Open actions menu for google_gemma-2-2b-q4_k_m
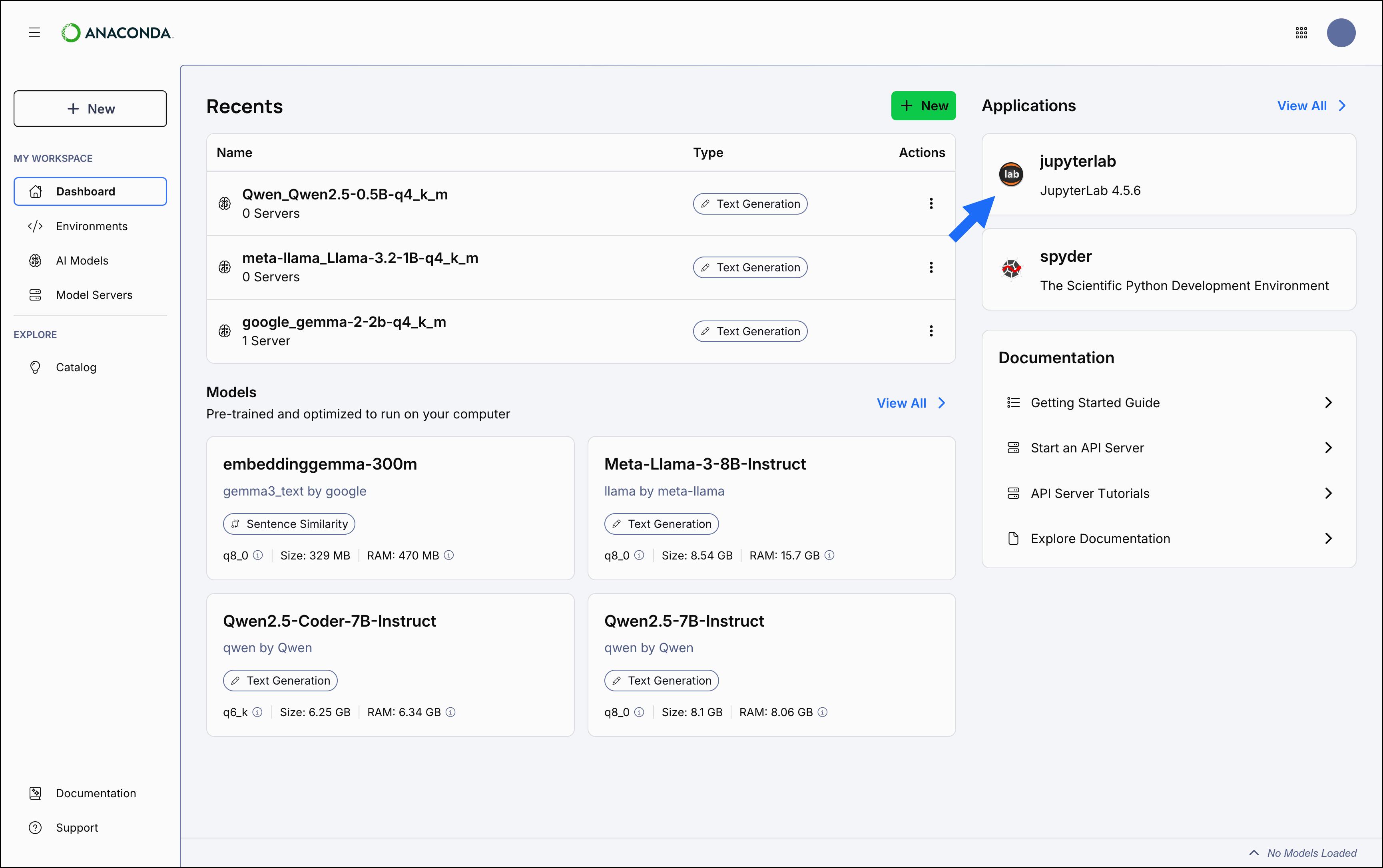Screen dimensions: 1383x868 click(x=931, y=330)
